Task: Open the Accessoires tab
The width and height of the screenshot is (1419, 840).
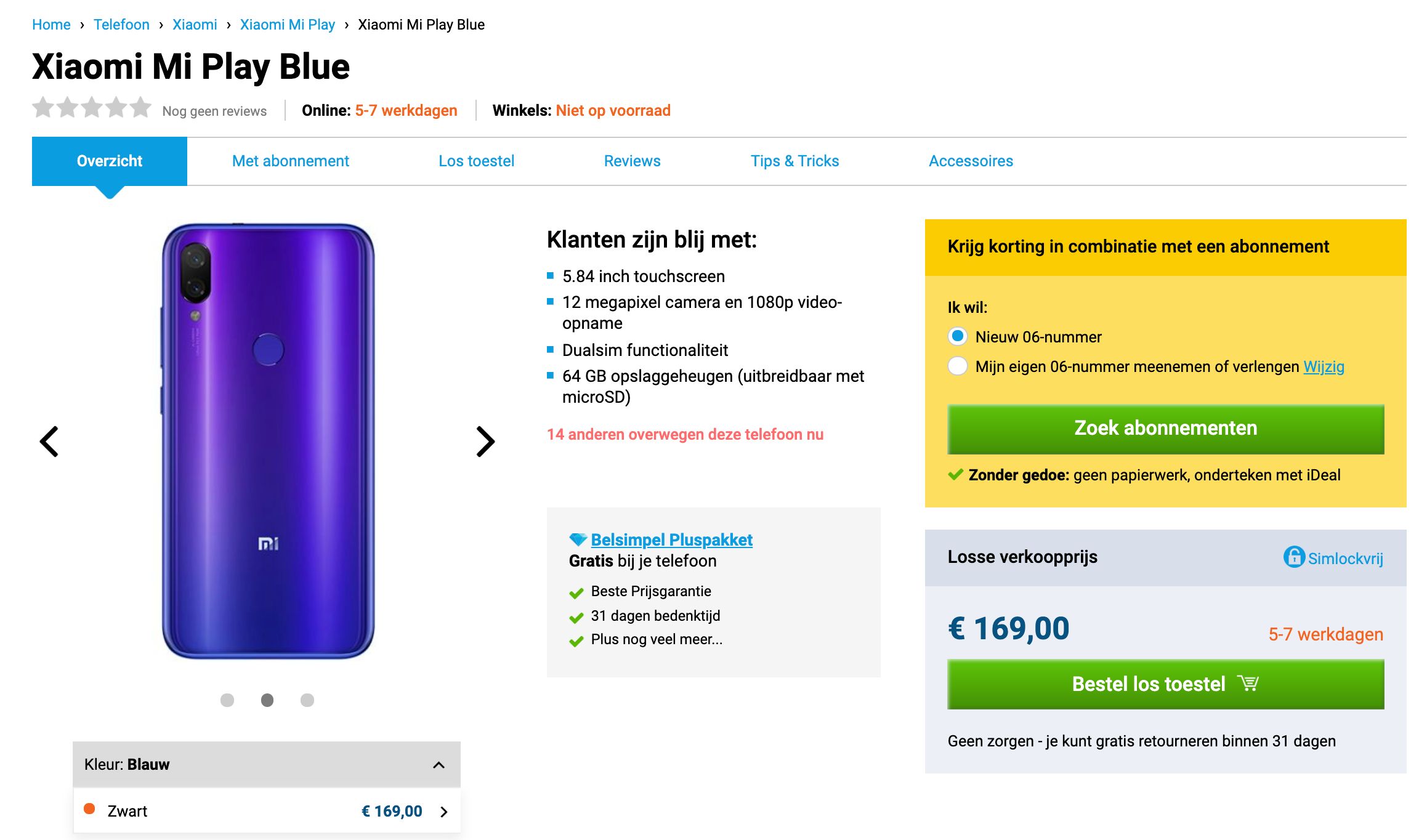Action: [x=971, y=161]
